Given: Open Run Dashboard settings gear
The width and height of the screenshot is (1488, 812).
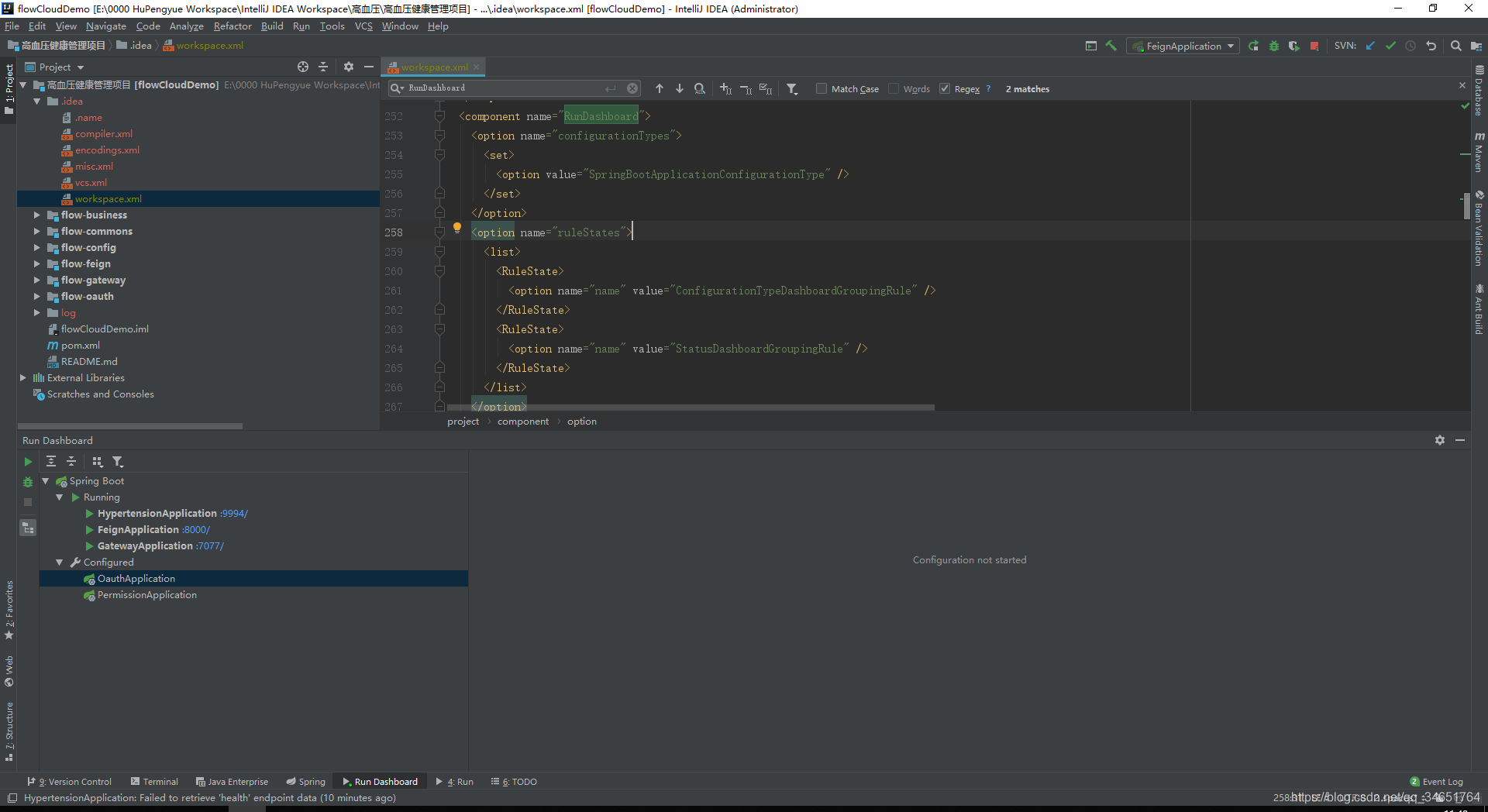Looking at the screenshot, I should coord(1439,440).
